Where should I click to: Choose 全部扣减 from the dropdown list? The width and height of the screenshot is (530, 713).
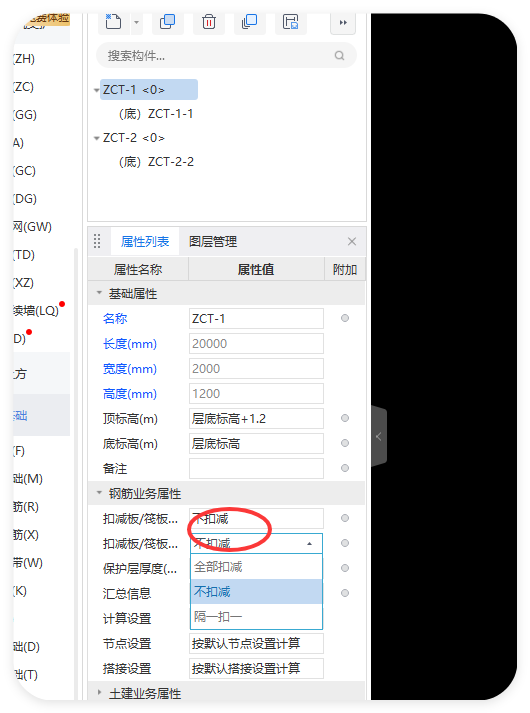pos(256,567)
